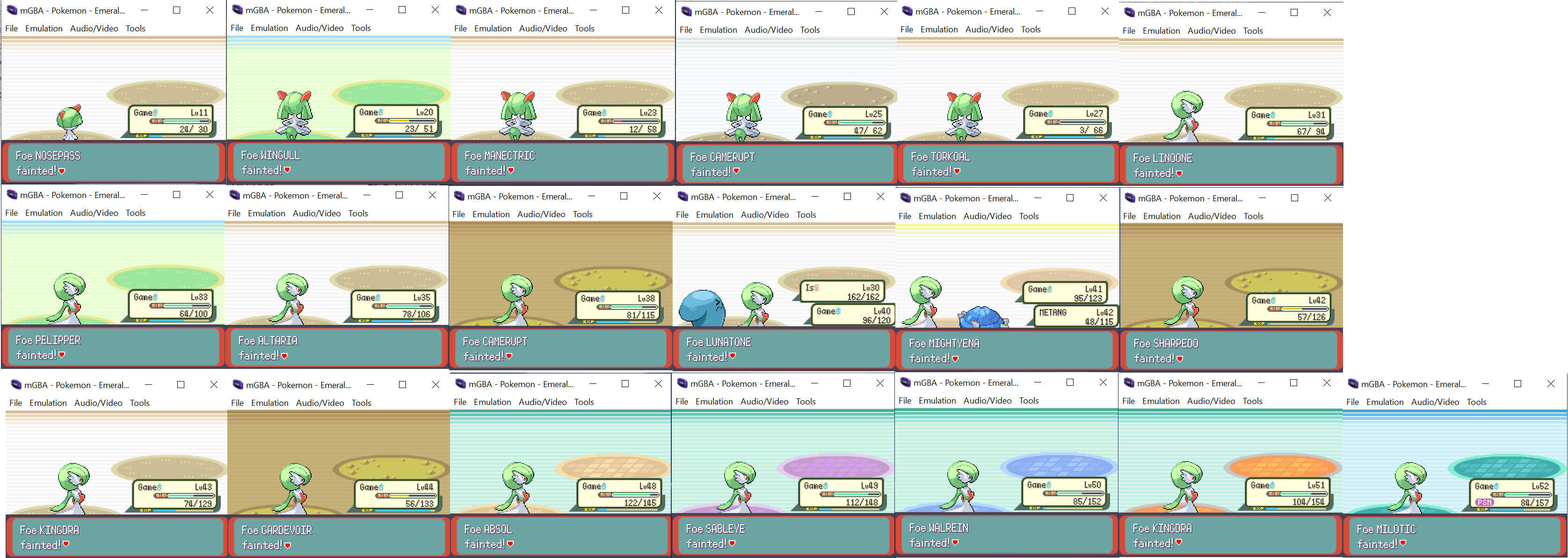The image size is (1568, 558).
Task: Click mGBA logo in the ALTARIA window title bar
Action: point(234,196)
